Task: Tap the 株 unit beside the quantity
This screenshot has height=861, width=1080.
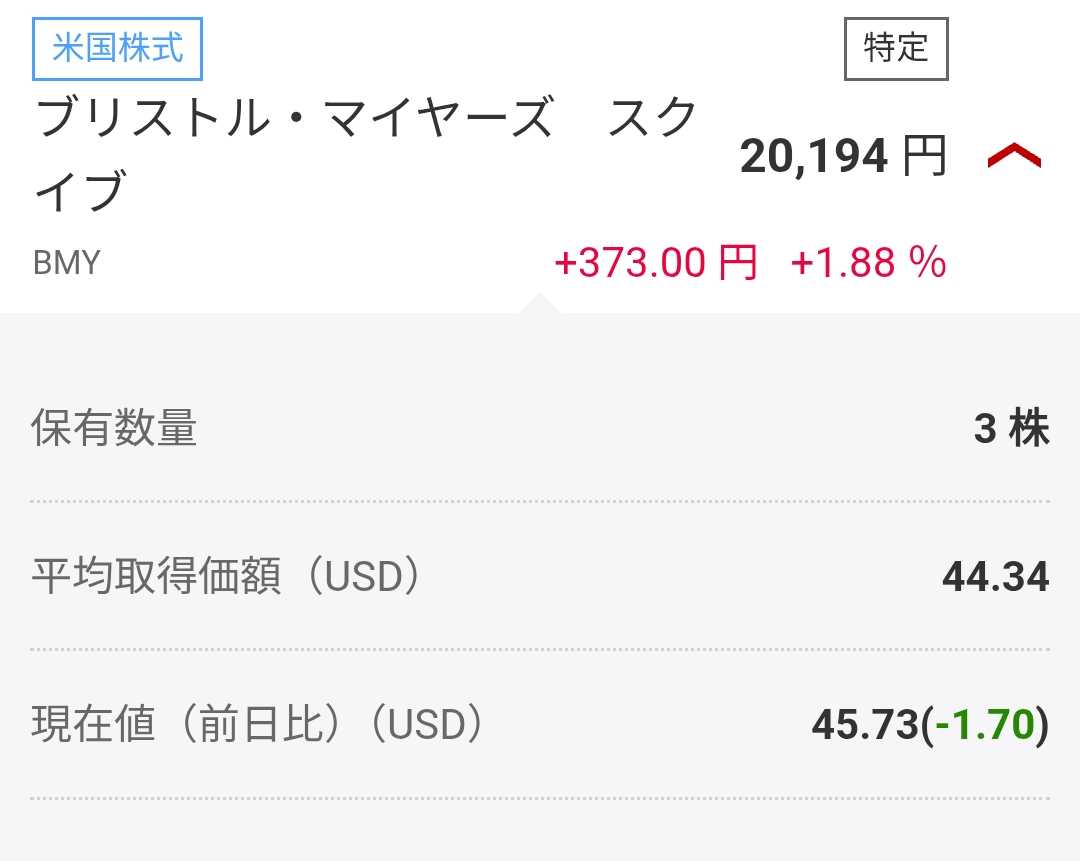Action: (x=1029, y=429)
